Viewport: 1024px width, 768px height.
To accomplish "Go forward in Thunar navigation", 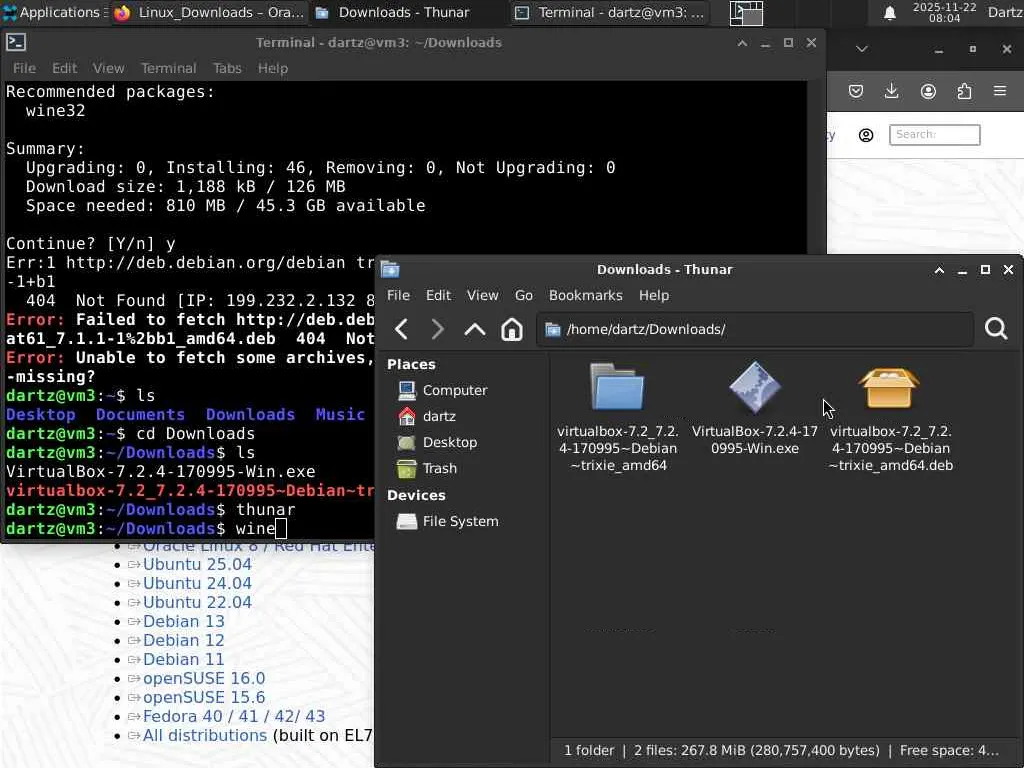I will [438, 329].
